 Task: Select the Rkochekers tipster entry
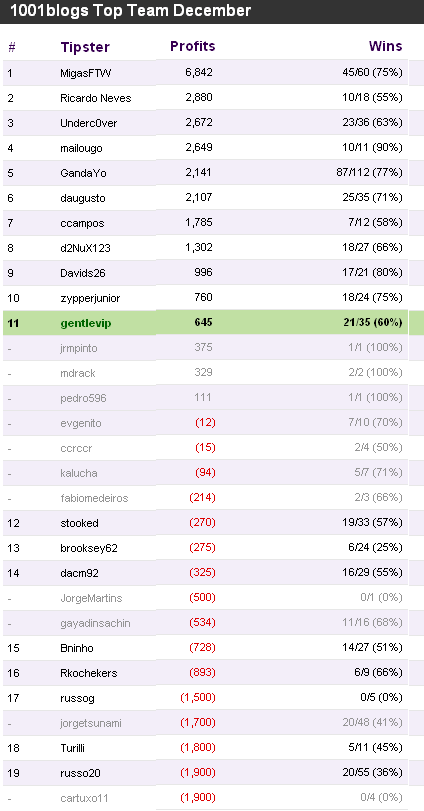[x=88, y=673]
